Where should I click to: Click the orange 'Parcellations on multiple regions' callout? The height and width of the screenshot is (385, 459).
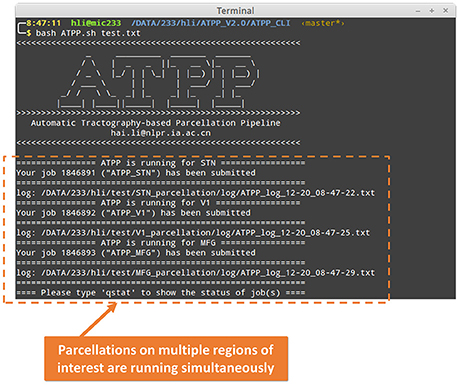pos(166,359)
